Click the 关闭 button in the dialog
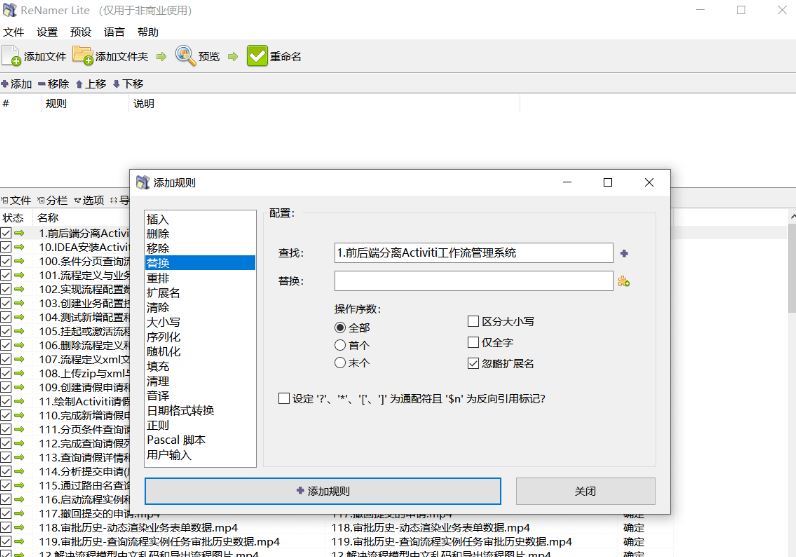Viewport: 796px width, 557px height. click(x=585, y=491)
